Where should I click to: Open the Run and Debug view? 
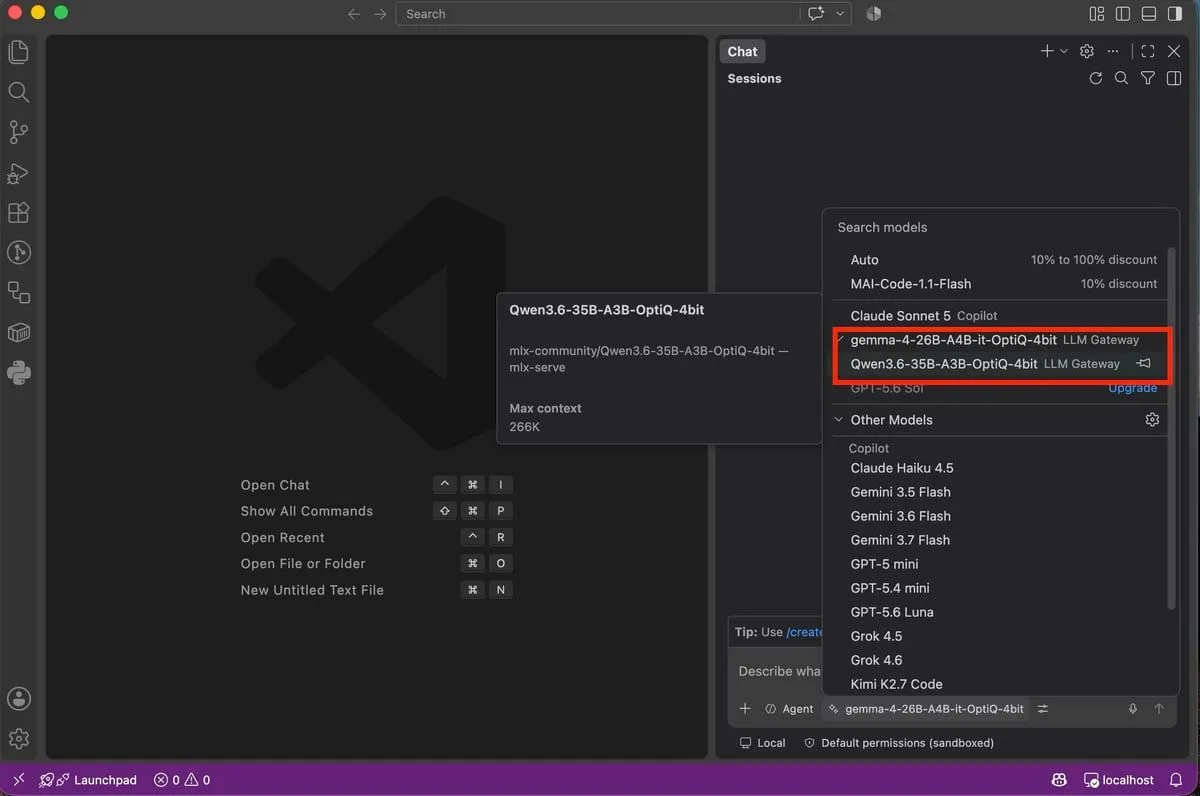18,172
